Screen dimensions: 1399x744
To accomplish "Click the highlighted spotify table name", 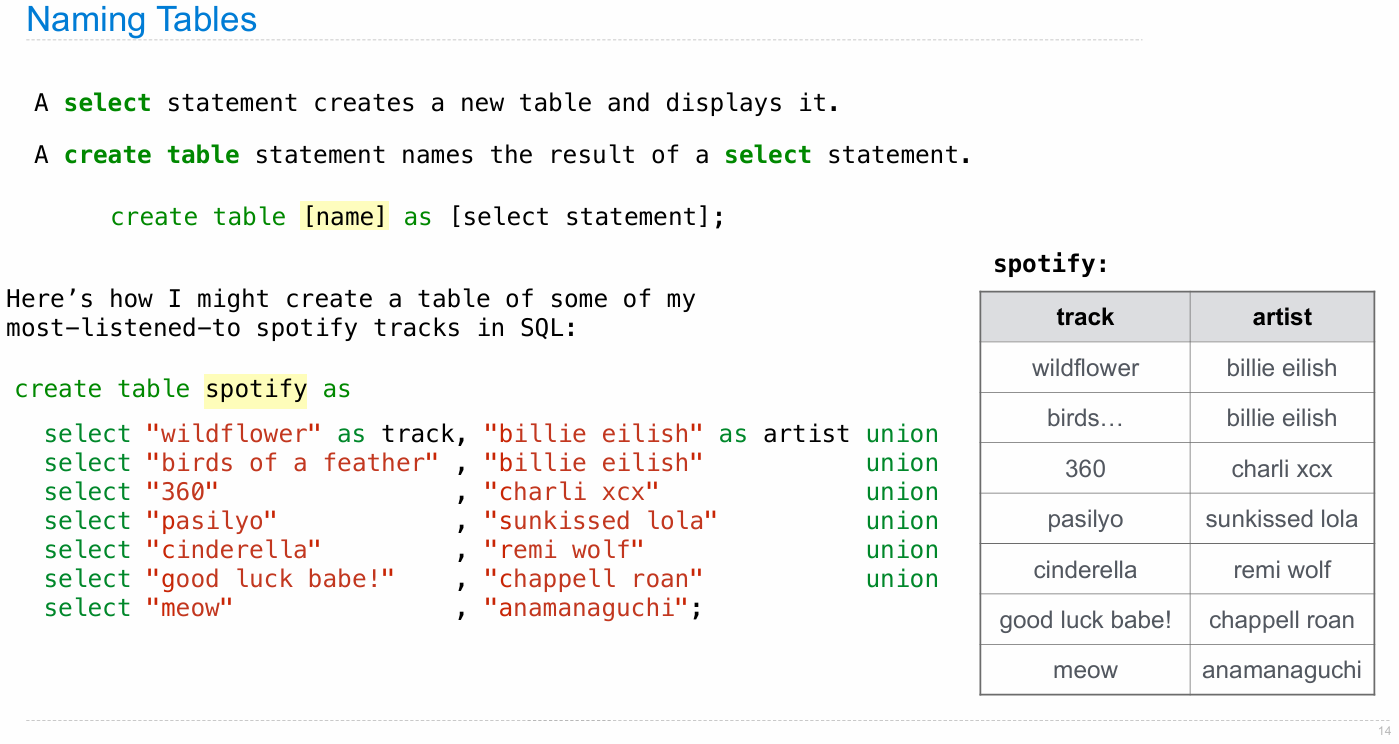I will pos(256,389).
